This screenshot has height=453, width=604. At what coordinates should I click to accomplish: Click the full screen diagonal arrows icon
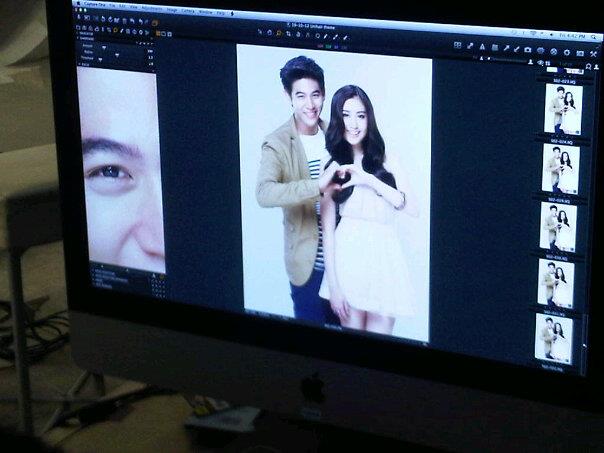470,46
